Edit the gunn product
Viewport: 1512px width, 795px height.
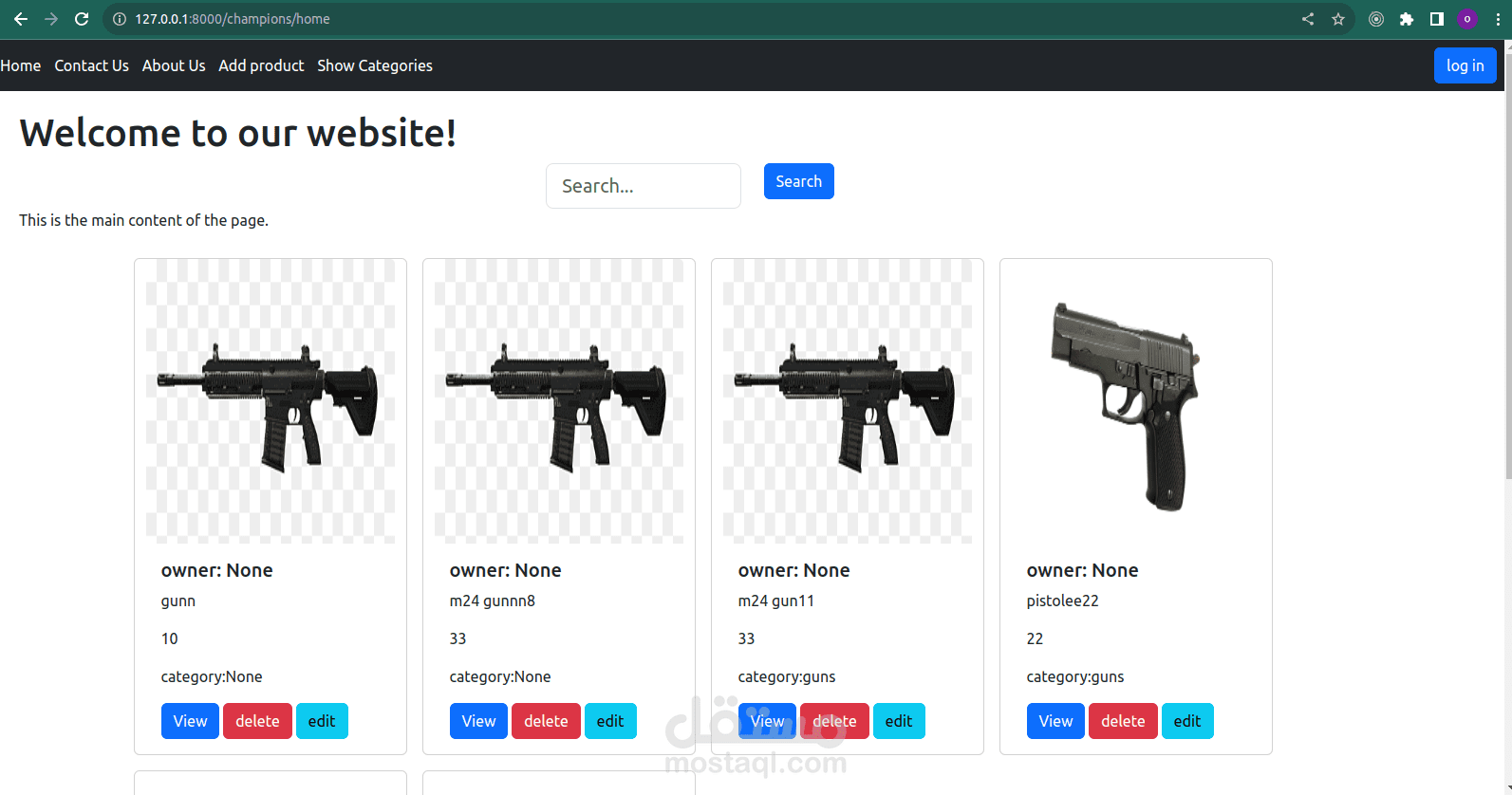pyautogui.click(x=322, y=721)
